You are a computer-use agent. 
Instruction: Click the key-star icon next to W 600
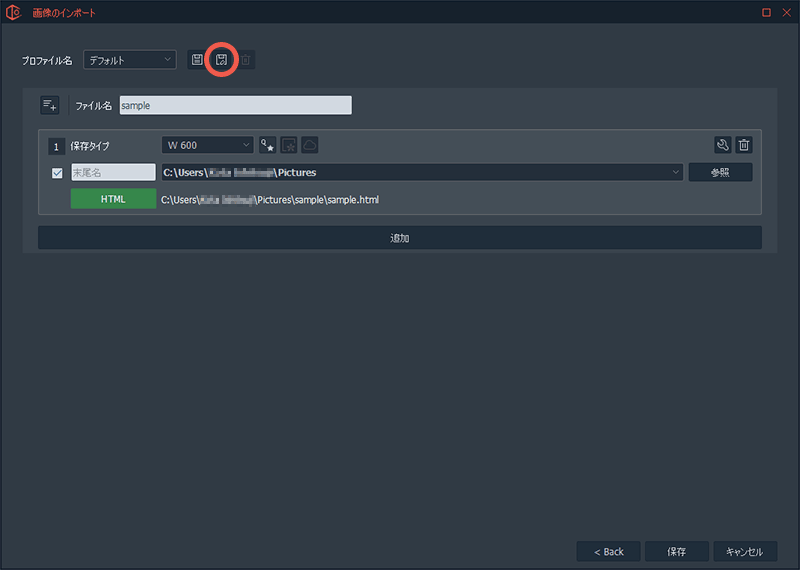[267, 145]
